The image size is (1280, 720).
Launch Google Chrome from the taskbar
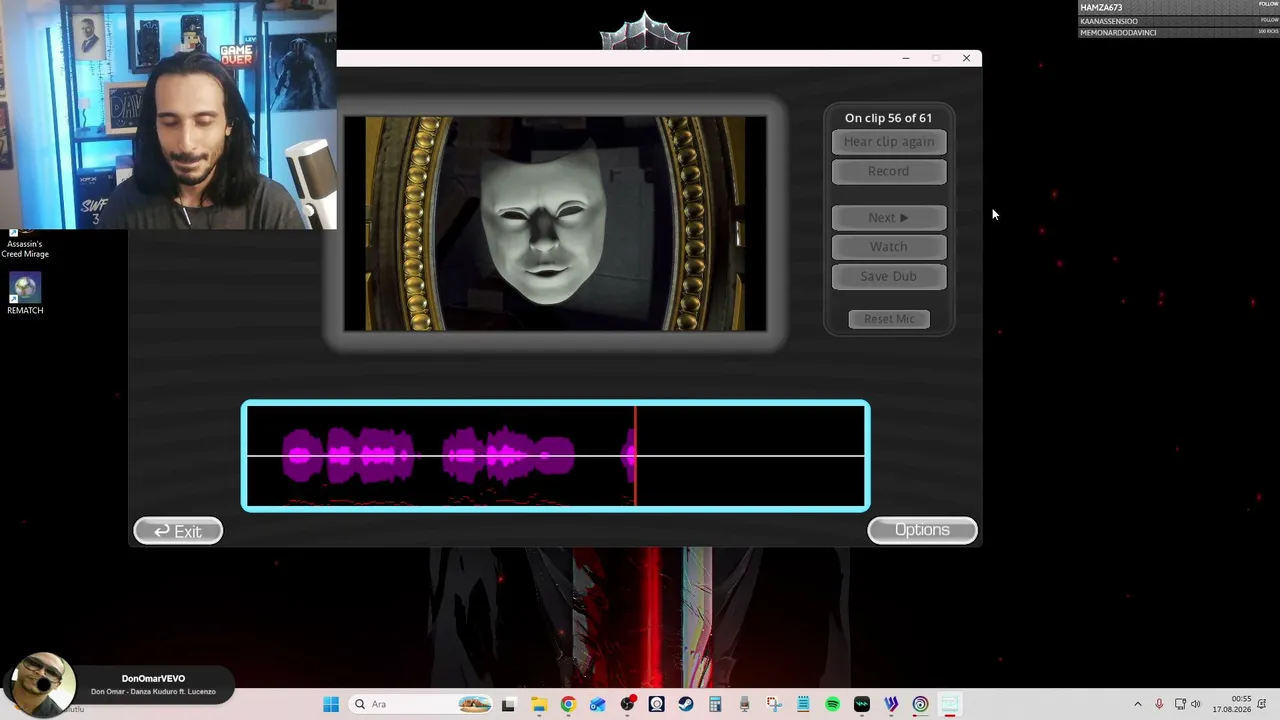[x=568, y=704]
